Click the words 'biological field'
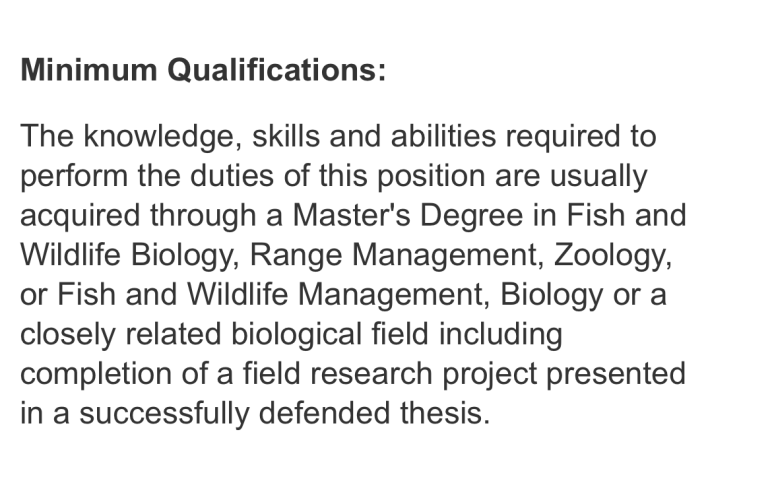The height and width of the screenshot is (500, 772). [330, 334]
